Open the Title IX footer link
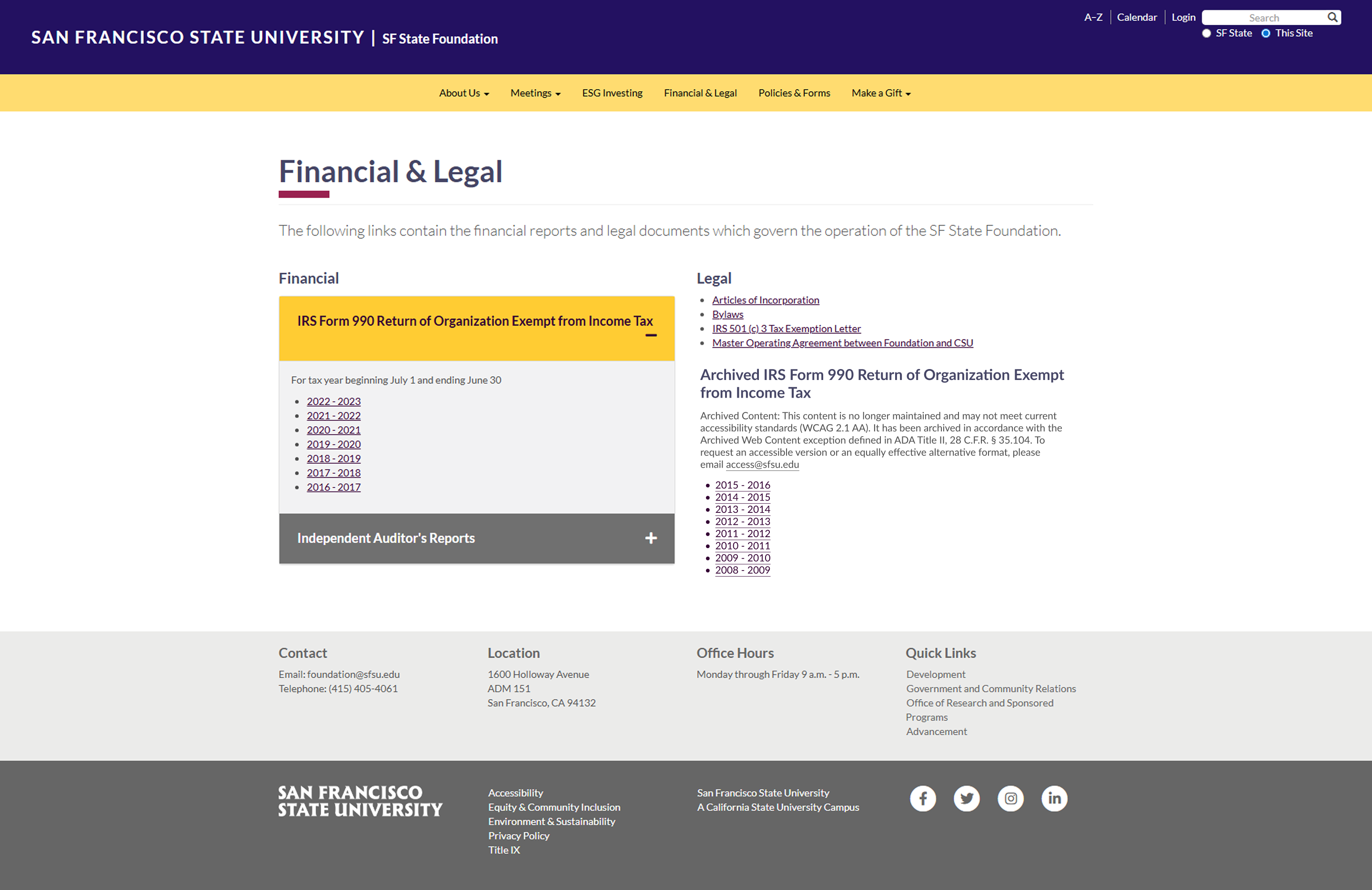 tap(504, 850)
